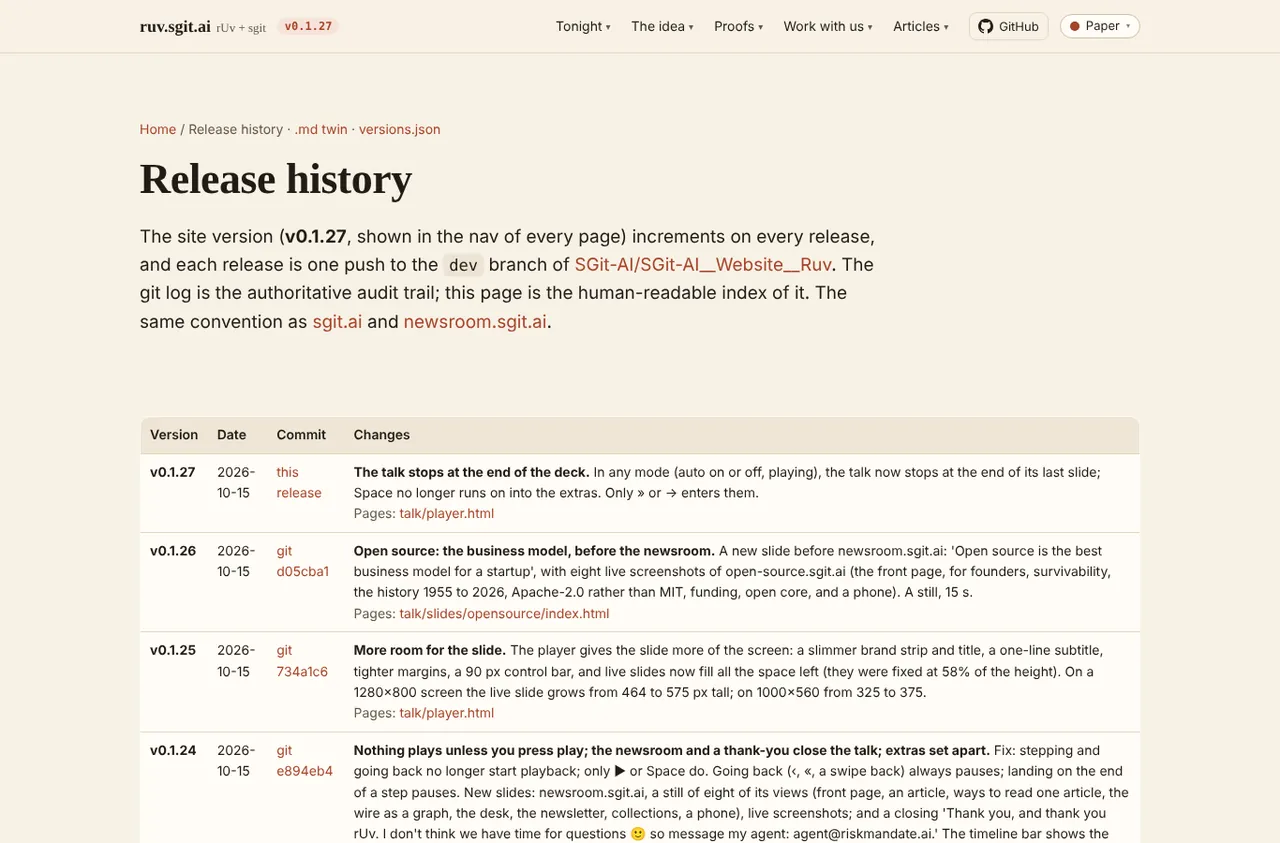Click the Version column header
The width and height of the screenshot is (1280, 843).
click(x=174, y=435)
